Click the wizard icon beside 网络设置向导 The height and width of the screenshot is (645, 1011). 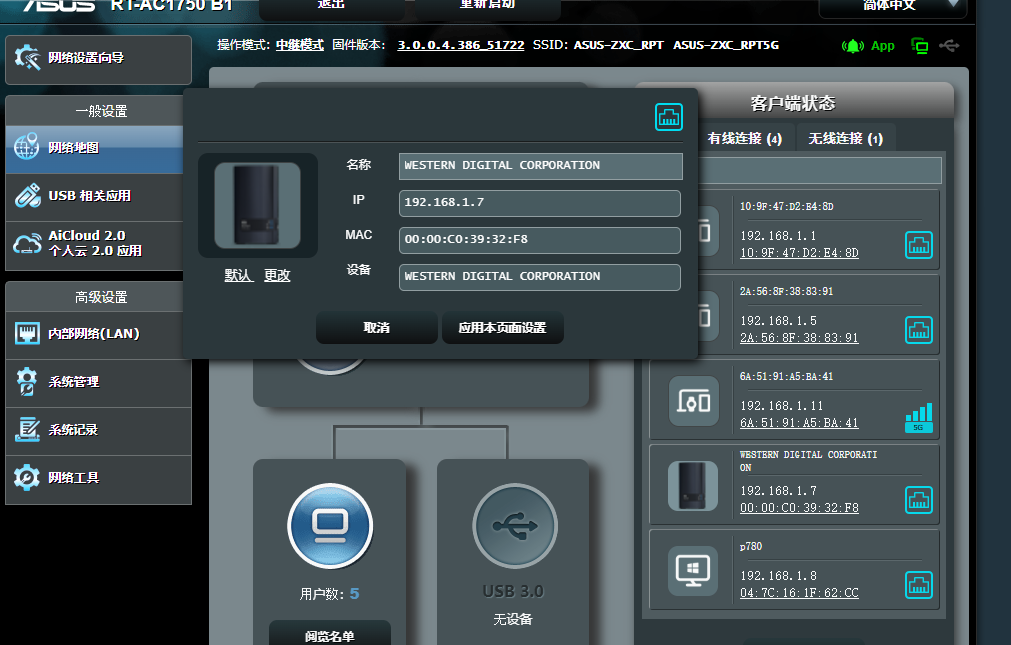tap(27, 57)
